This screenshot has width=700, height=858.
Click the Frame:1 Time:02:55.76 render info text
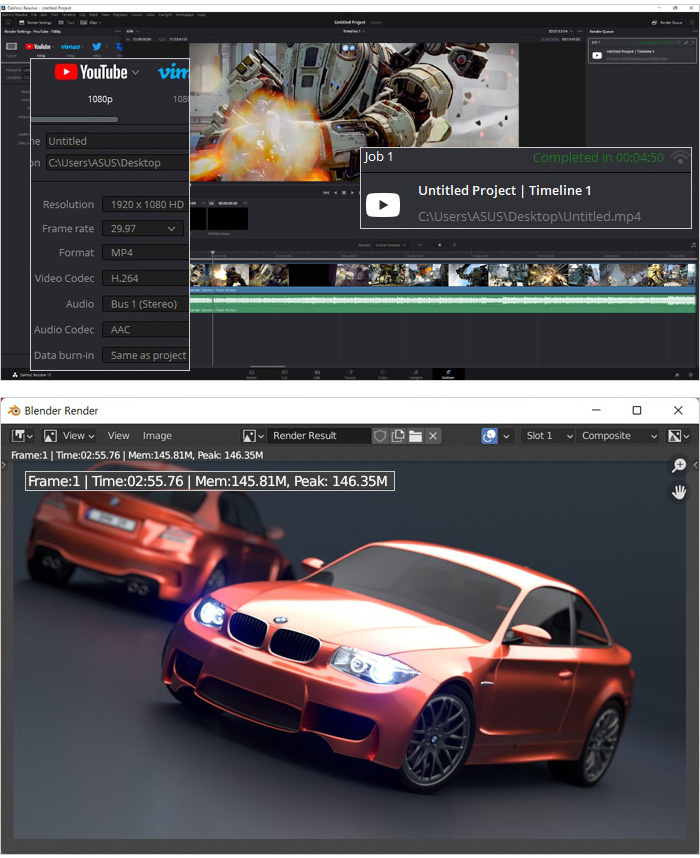(137, 455)
